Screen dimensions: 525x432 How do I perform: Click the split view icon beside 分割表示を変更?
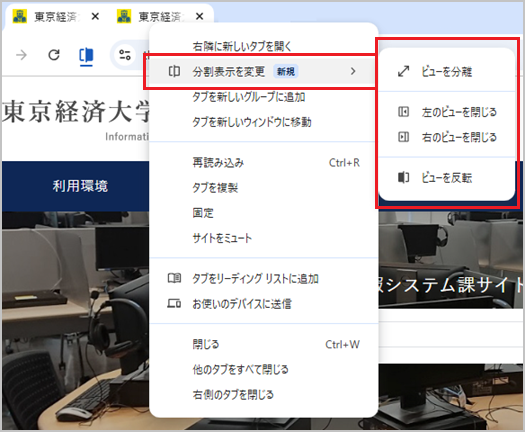coord(174,71)
